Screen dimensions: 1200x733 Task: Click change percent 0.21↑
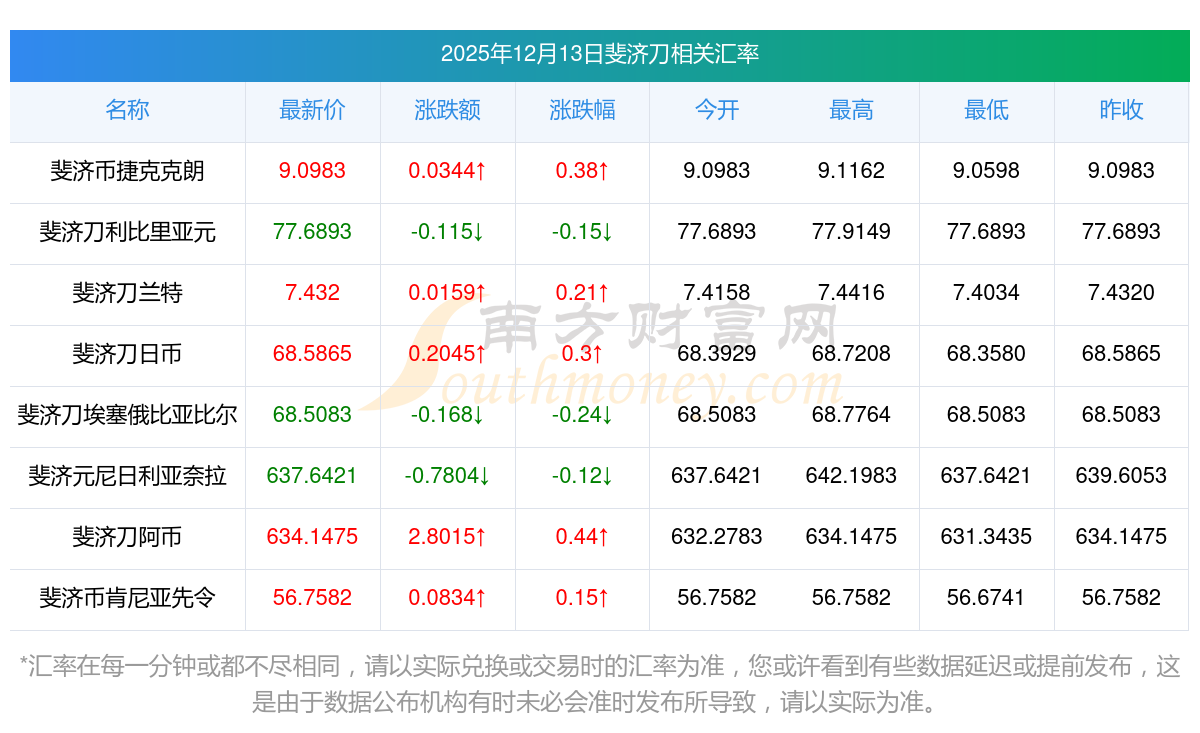pyautogui.click(x=582, y=293)
